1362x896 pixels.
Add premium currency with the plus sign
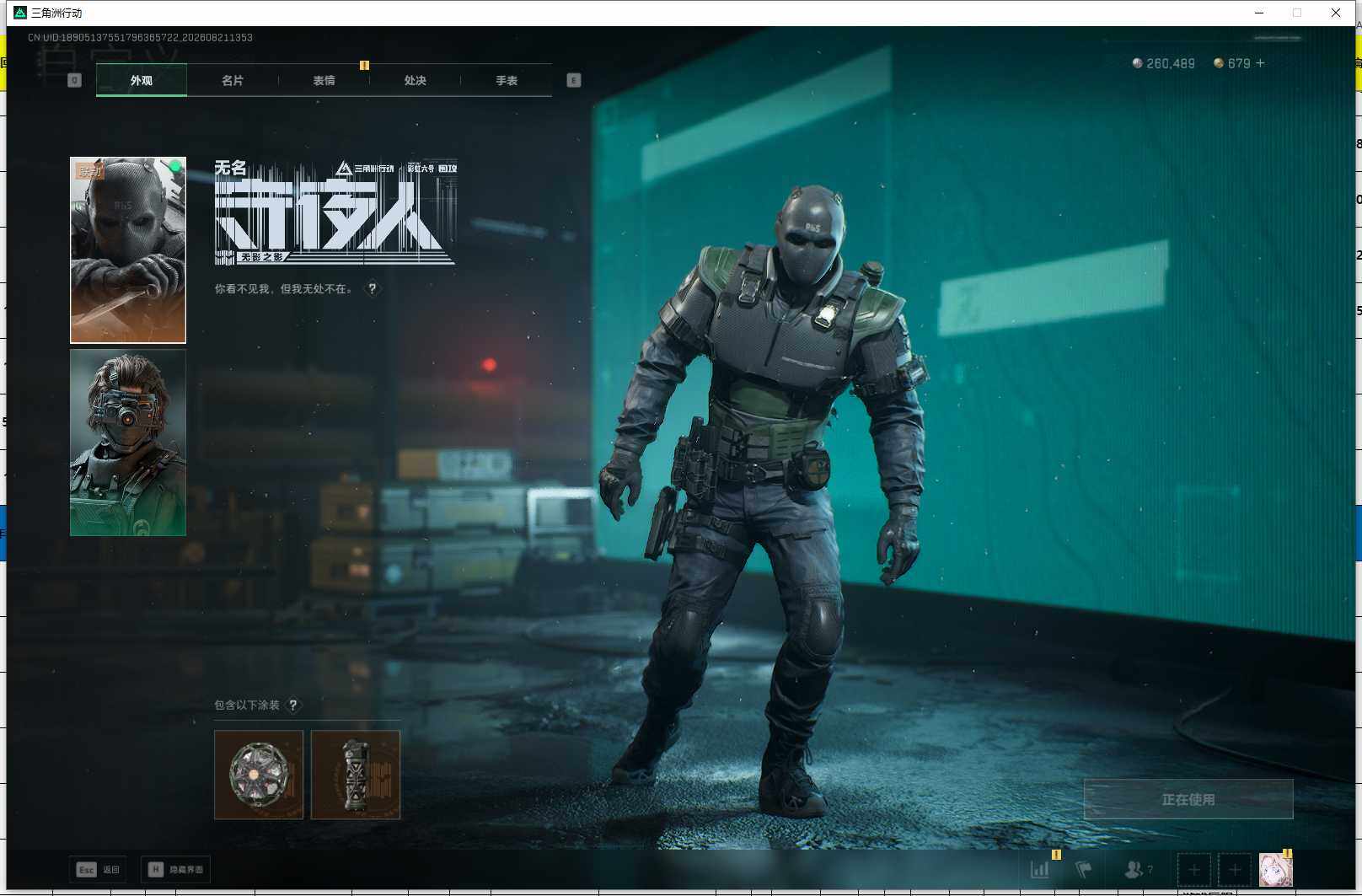[x=1260, y=63]
